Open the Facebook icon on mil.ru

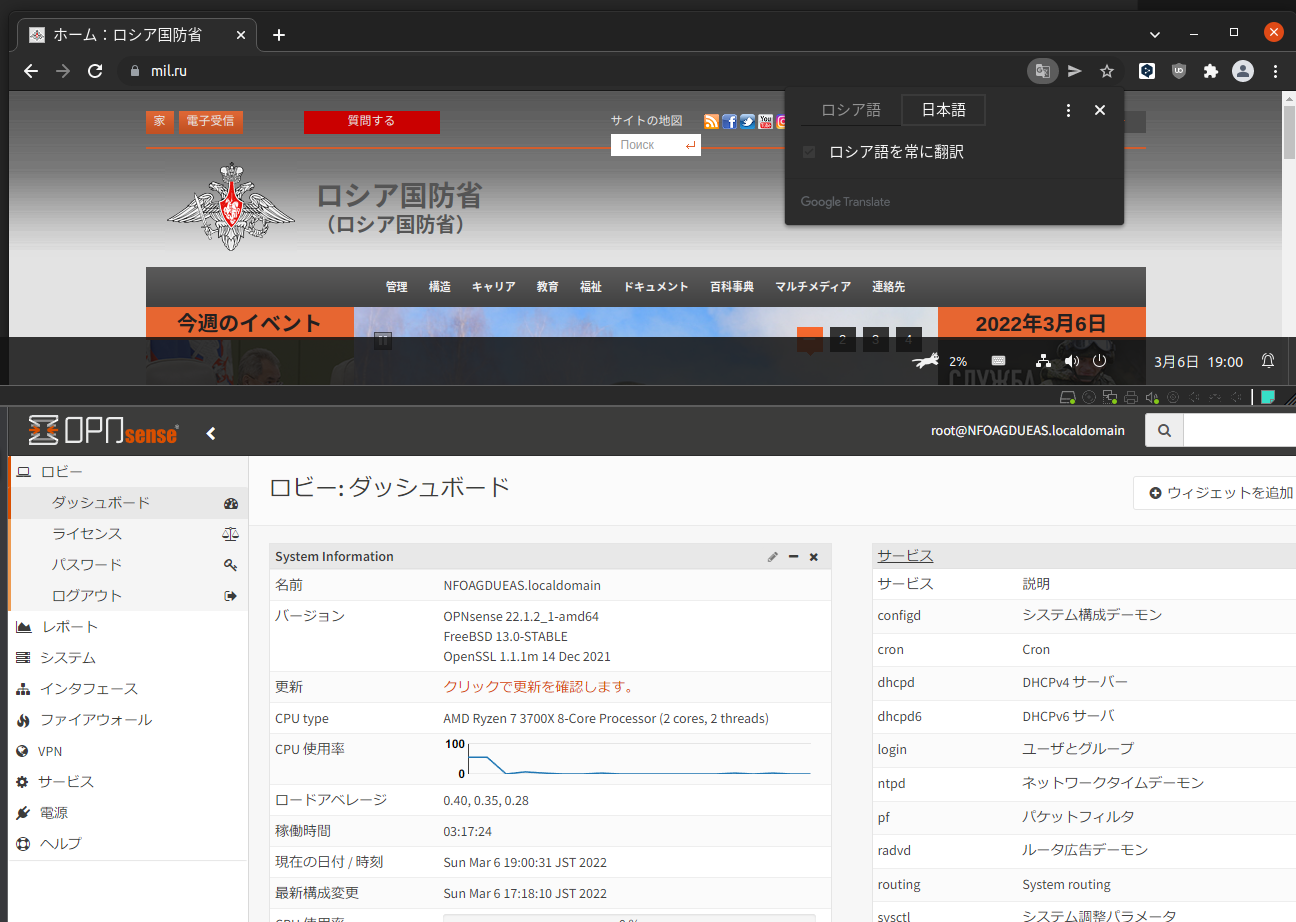pos(730,122)
